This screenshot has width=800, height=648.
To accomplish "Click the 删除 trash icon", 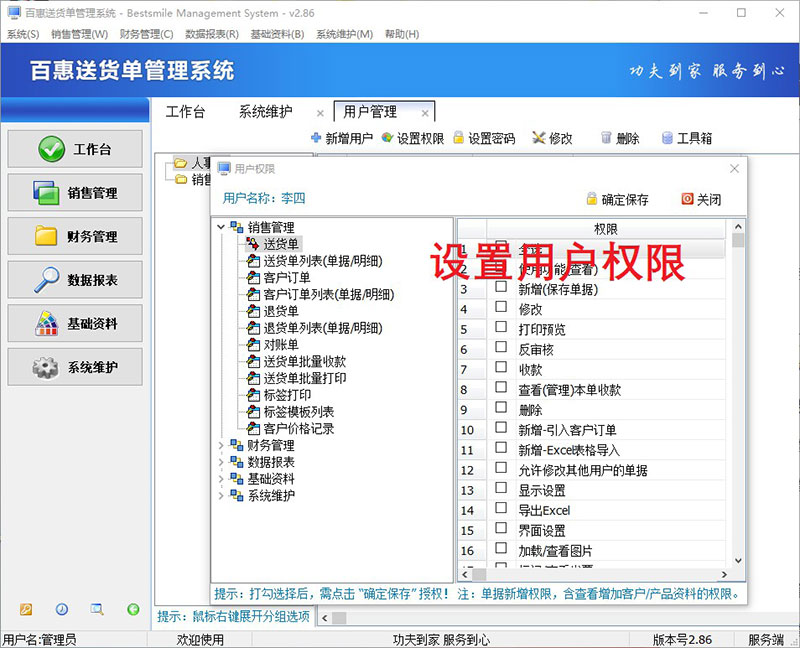I will [x=606, y=139].
